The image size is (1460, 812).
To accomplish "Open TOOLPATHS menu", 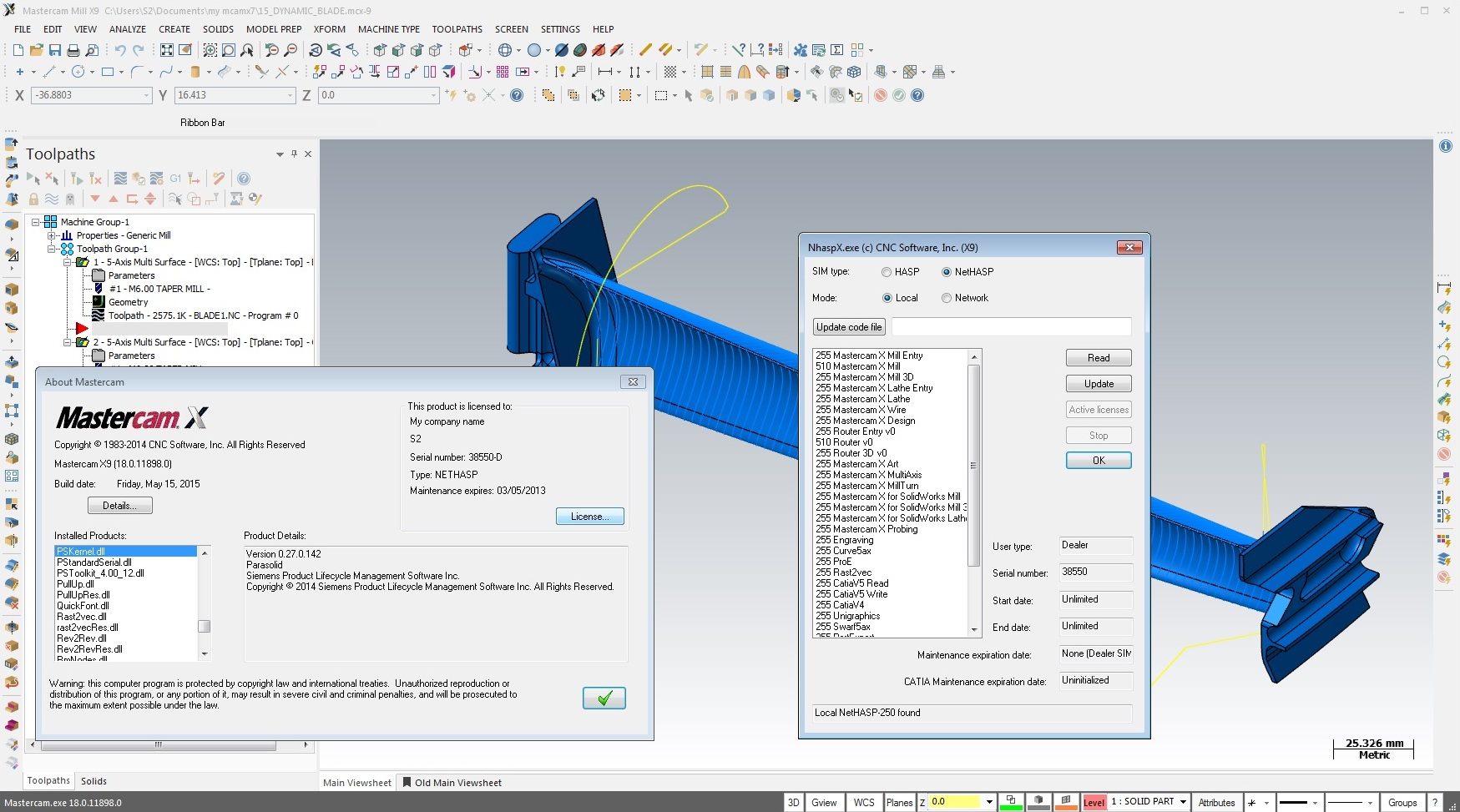I will coord(457,29).
